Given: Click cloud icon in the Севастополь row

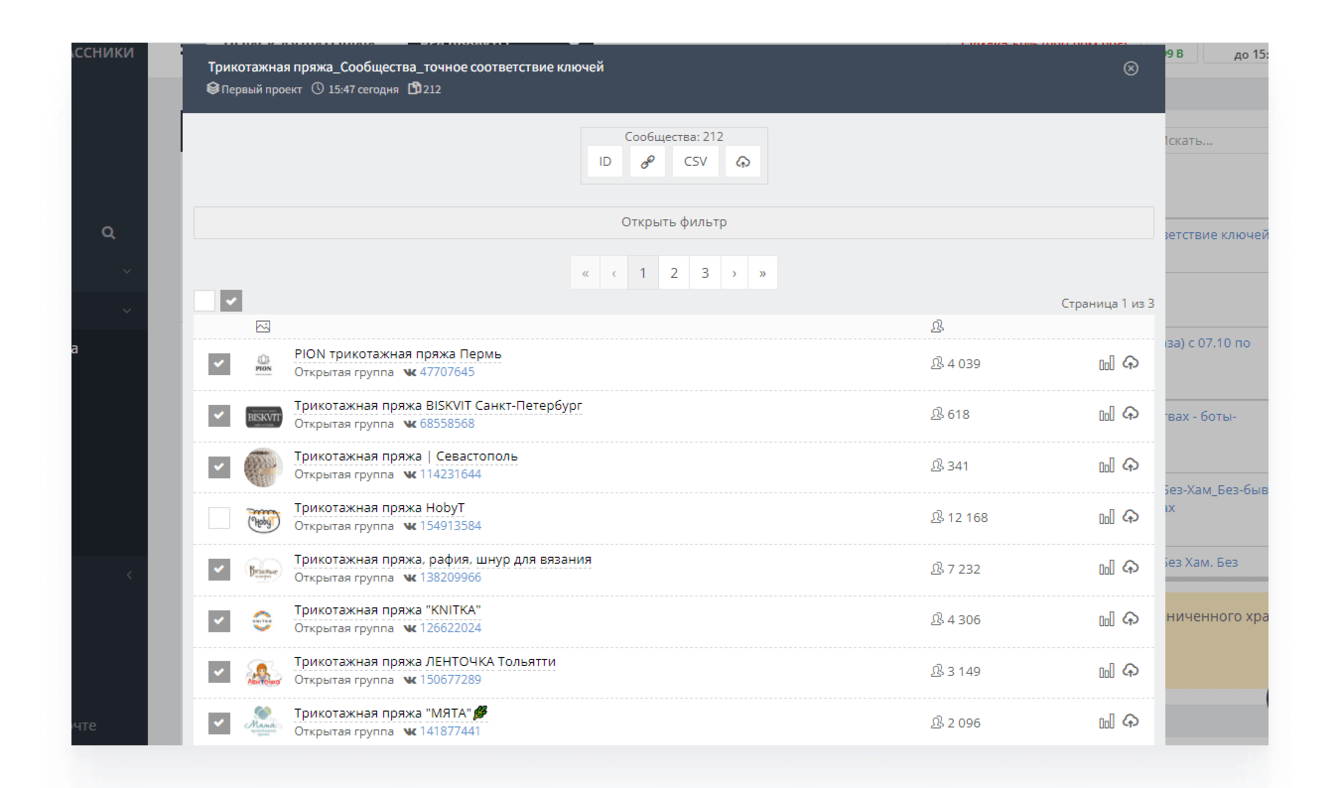Looking at the screenshot, I should pos(1131,465).
